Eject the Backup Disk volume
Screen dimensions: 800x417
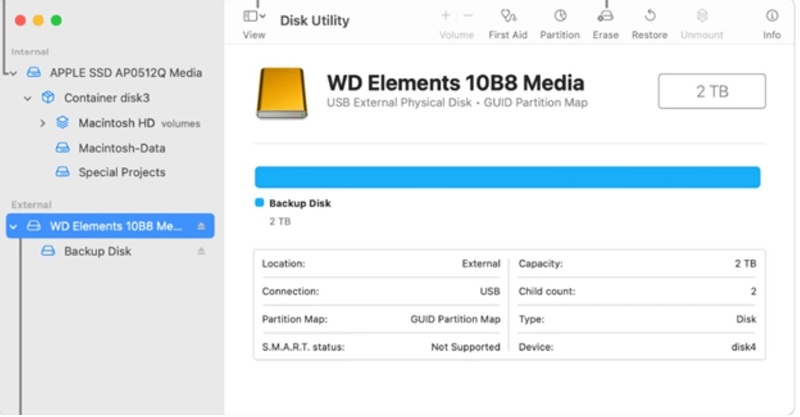tap(201, 252)
